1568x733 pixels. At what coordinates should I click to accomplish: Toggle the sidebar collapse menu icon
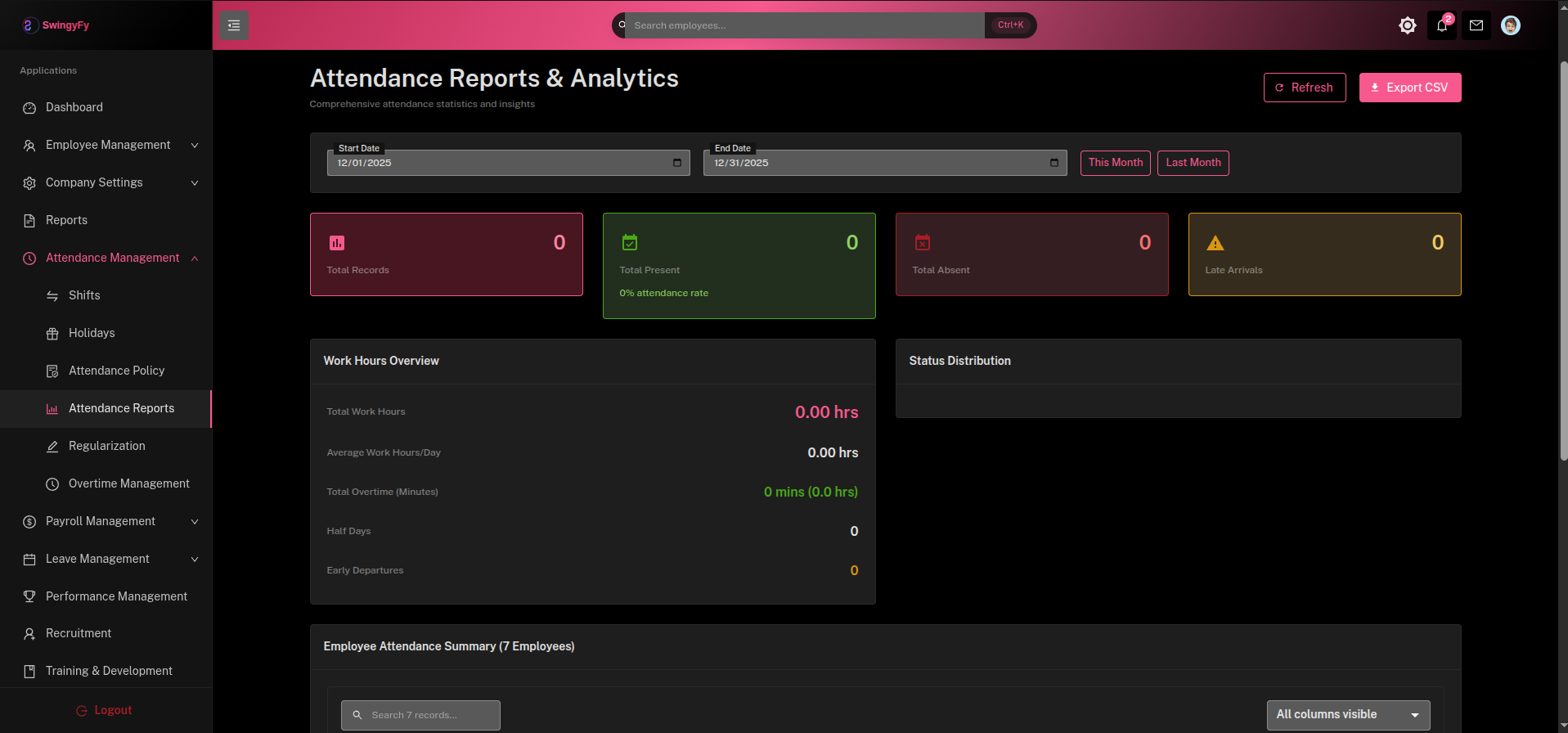pyautogui.click(x=233, y=26)
